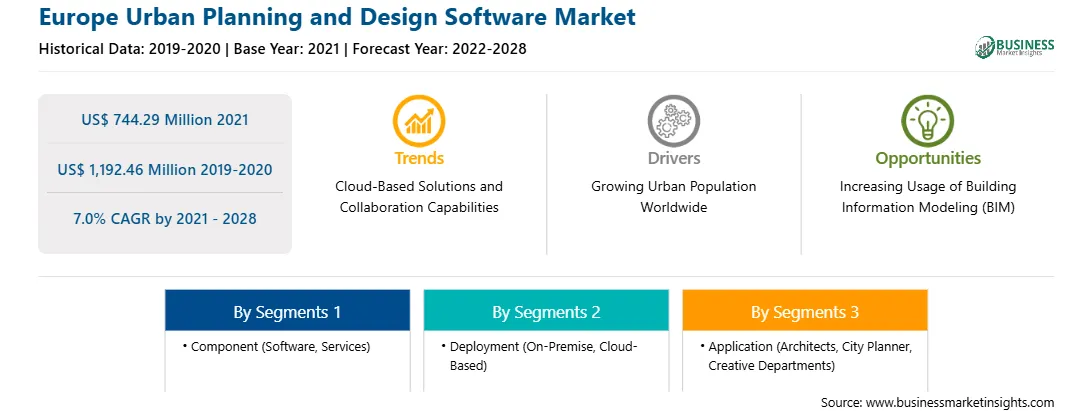Click the Europe Urban Planning and Design title
Image resolution: width=1092 pixels, height=411 pixels.
[x=337, y=17]
